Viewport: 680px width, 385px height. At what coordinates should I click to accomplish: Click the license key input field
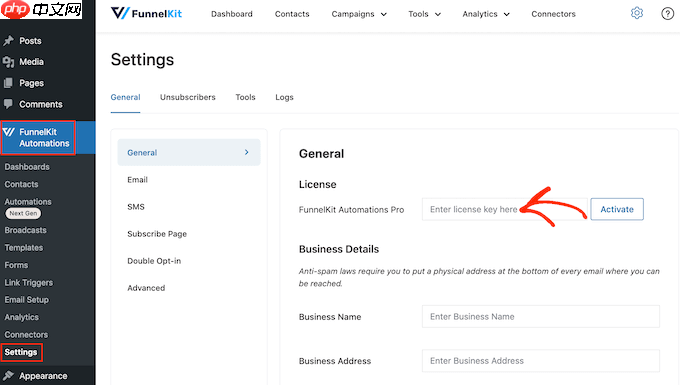504,209
